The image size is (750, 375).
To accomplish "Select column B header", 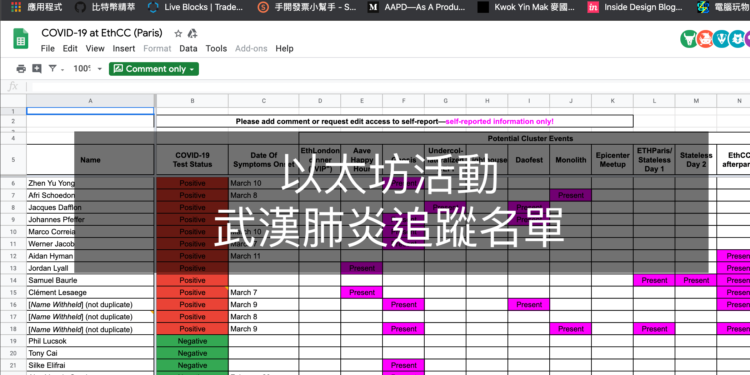I will click(192, 101).
